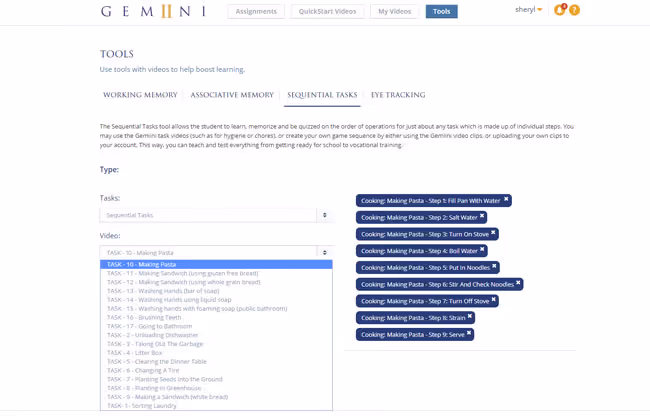Screen dimensions: 650x416
Task: Remove the Step 1: Fill Pan With Water tag
Action: (x=506, y=200)
